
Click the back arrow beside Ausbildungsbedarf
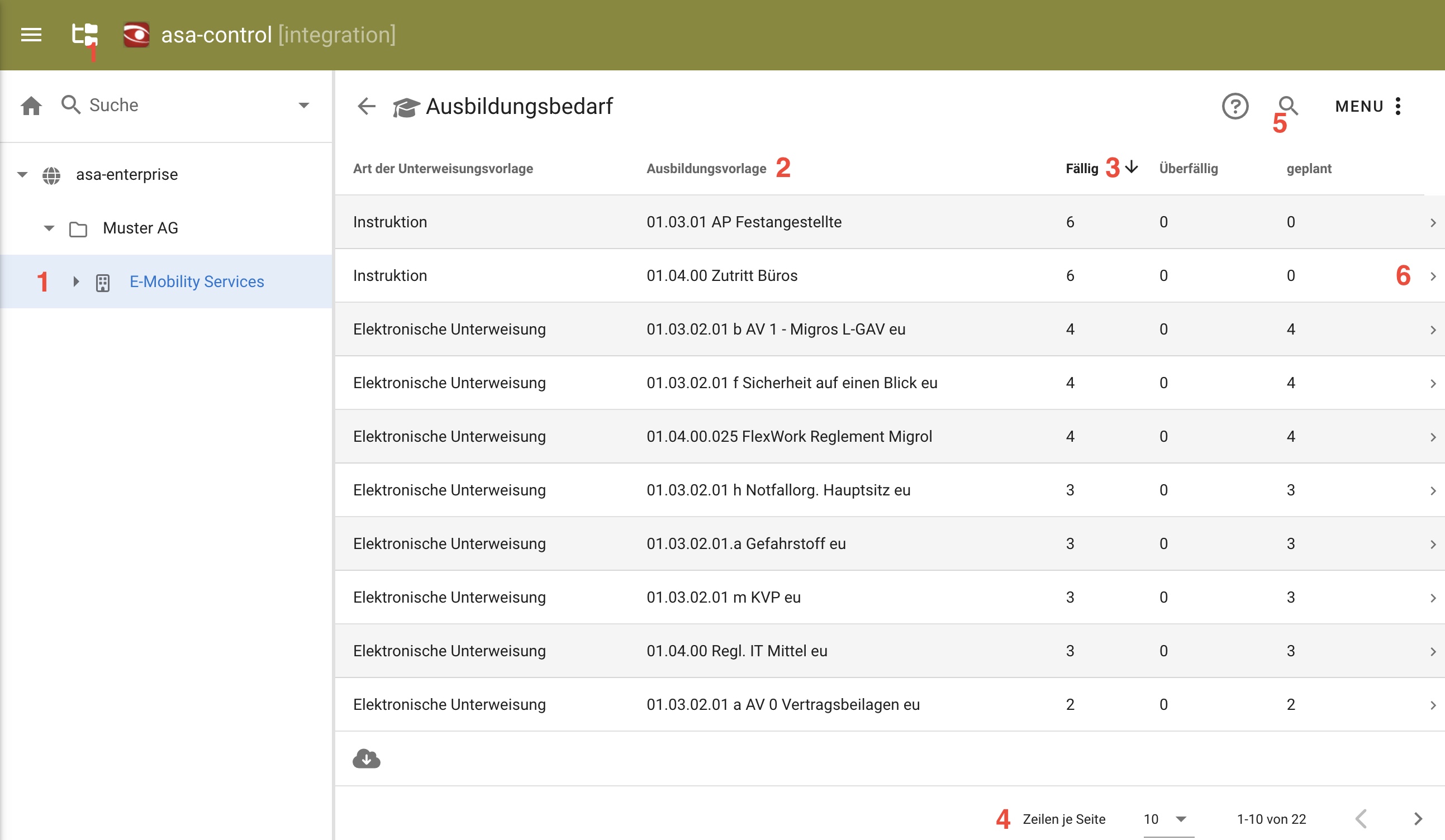[367, 106]
